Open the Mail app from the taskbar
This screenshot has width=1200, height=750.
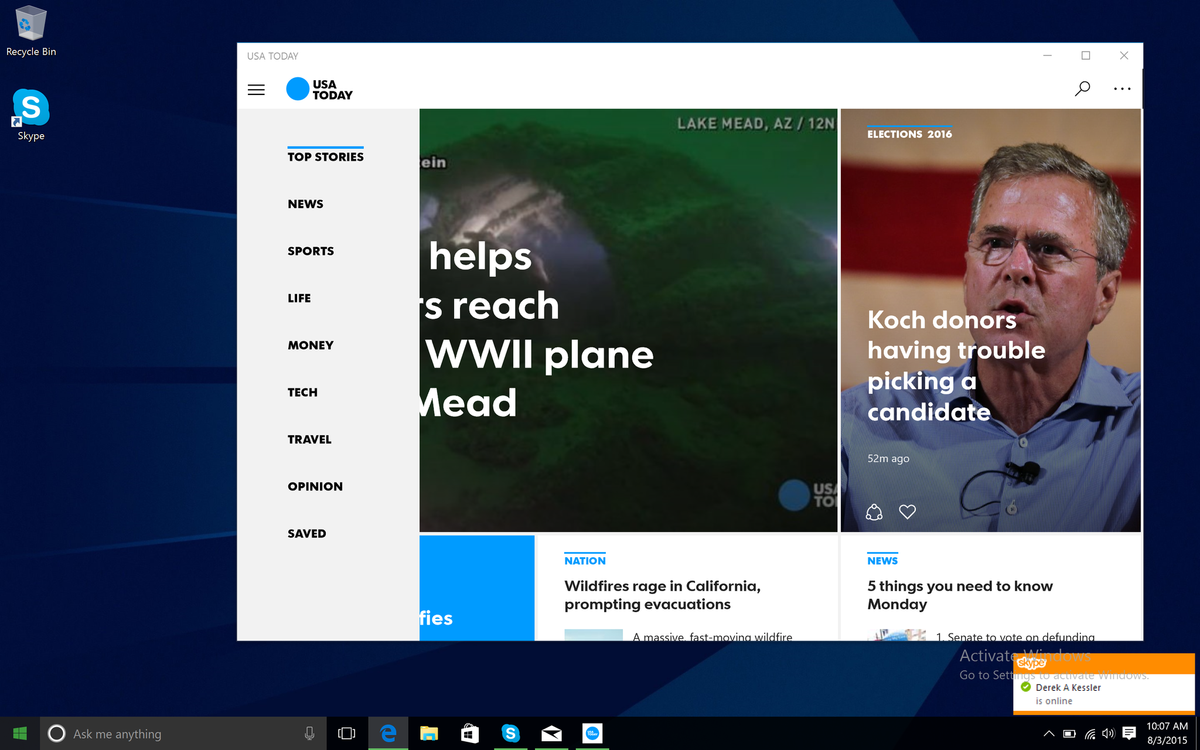tap(551, 733)
